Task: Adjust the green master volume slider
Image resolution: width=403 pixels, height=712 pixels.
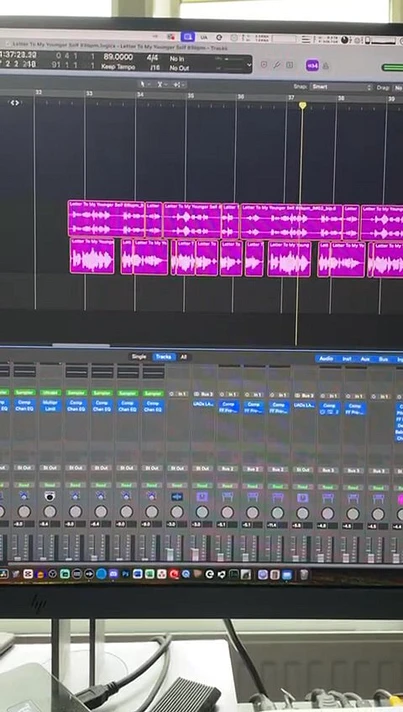Action: point(392,68)
